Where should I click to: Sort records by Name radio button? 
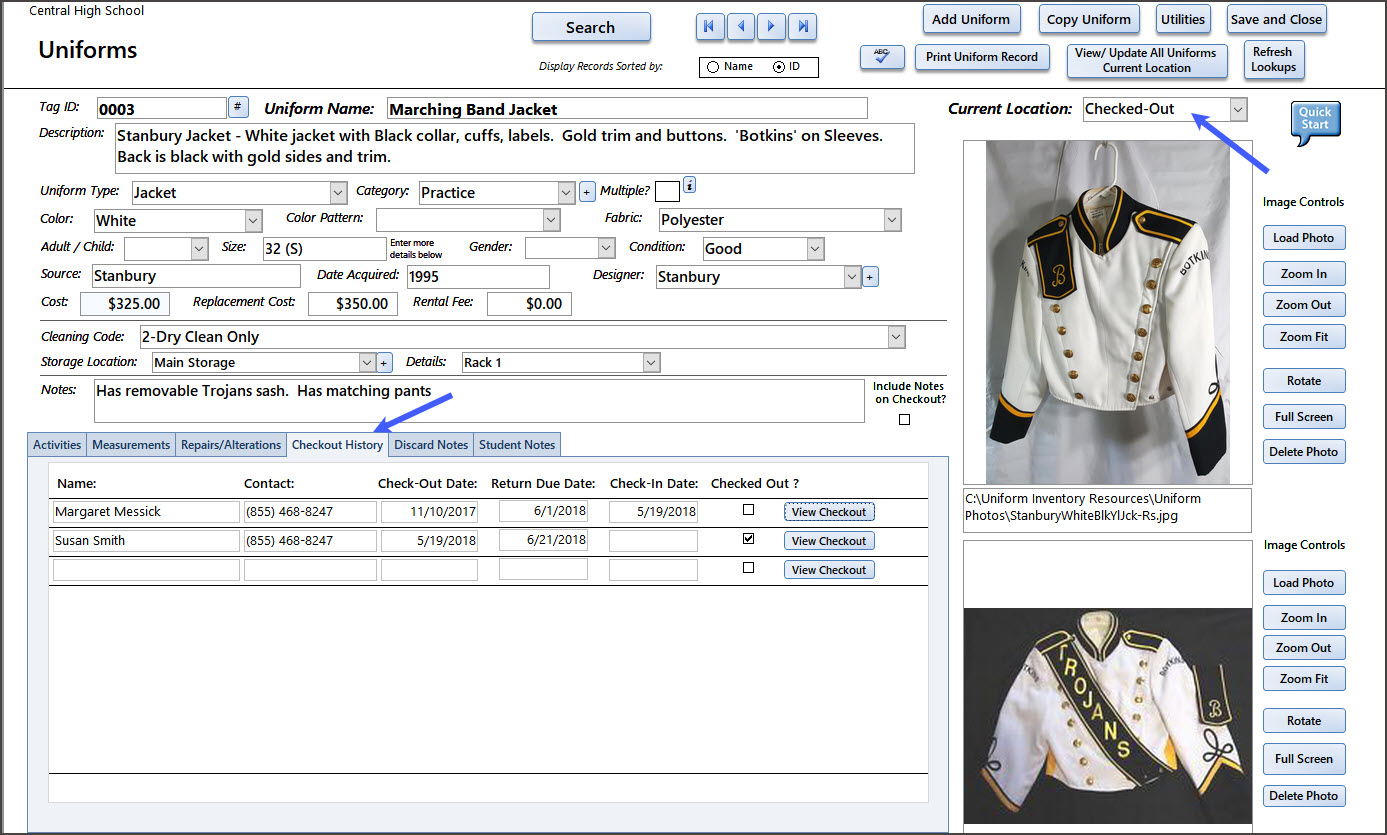(713, 67)
